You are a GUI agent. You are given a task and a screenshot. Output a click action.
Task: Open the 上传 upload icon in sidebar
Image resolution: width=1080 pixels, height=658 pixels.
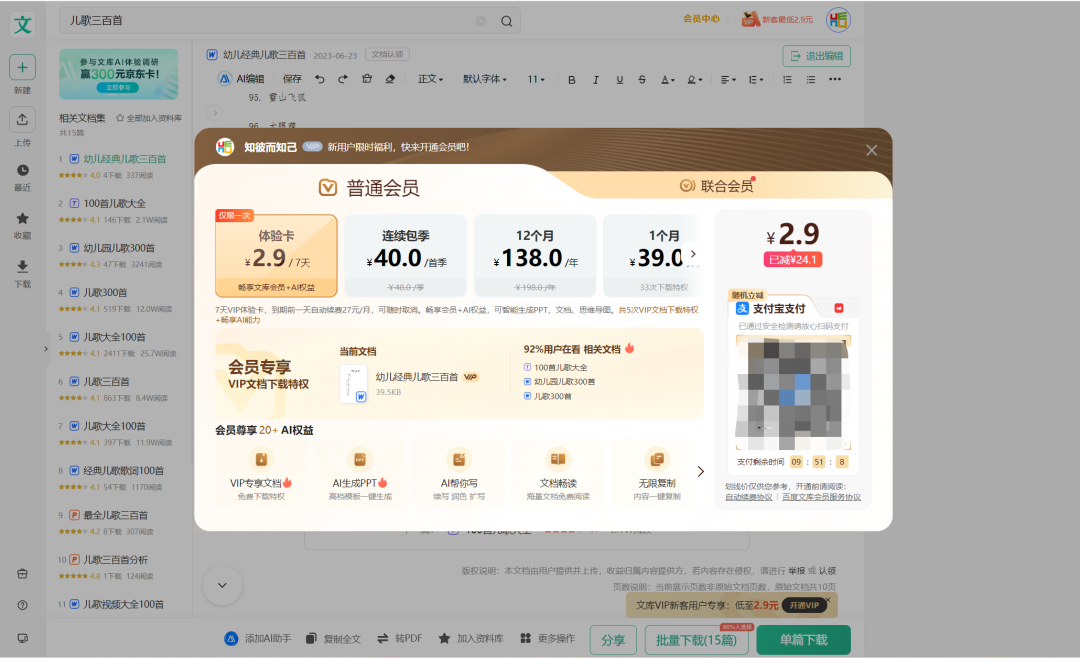pyautogui.click(x=22, y=120)
